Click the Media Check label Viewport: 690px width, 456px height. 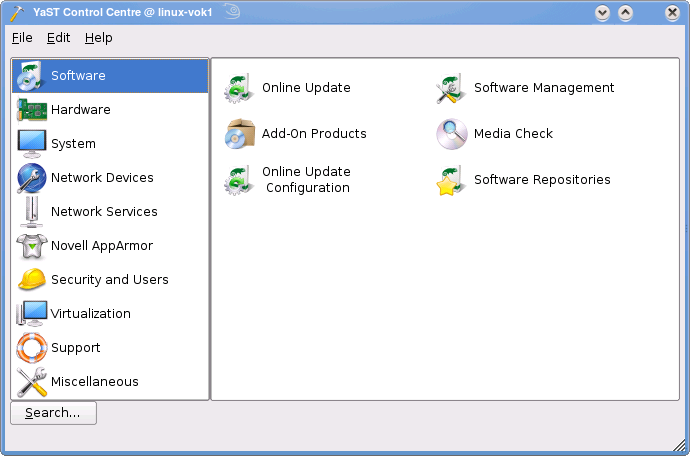513,133
